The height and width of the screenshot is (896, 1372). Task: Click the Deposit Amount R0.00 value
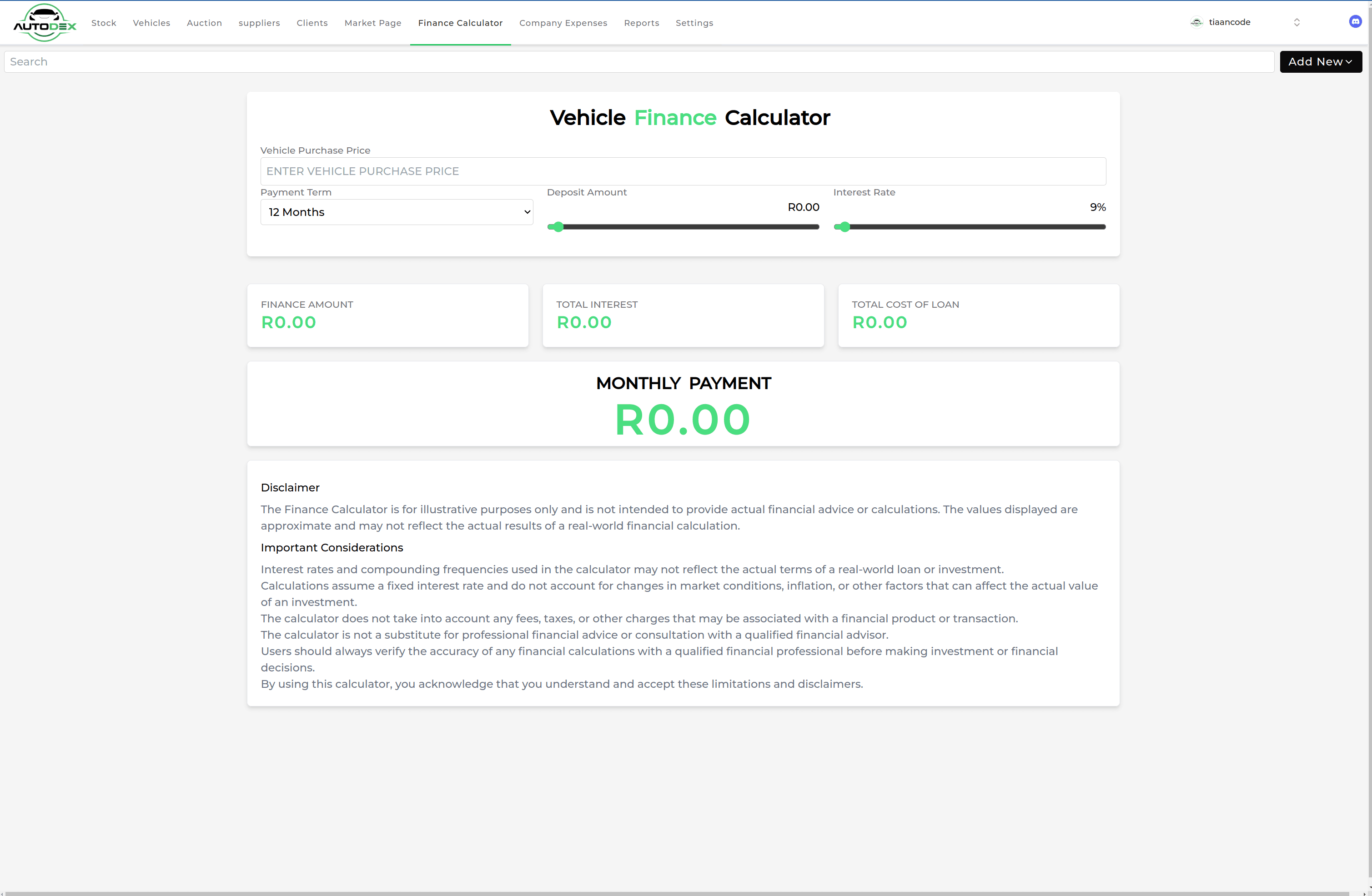(804, 207)
